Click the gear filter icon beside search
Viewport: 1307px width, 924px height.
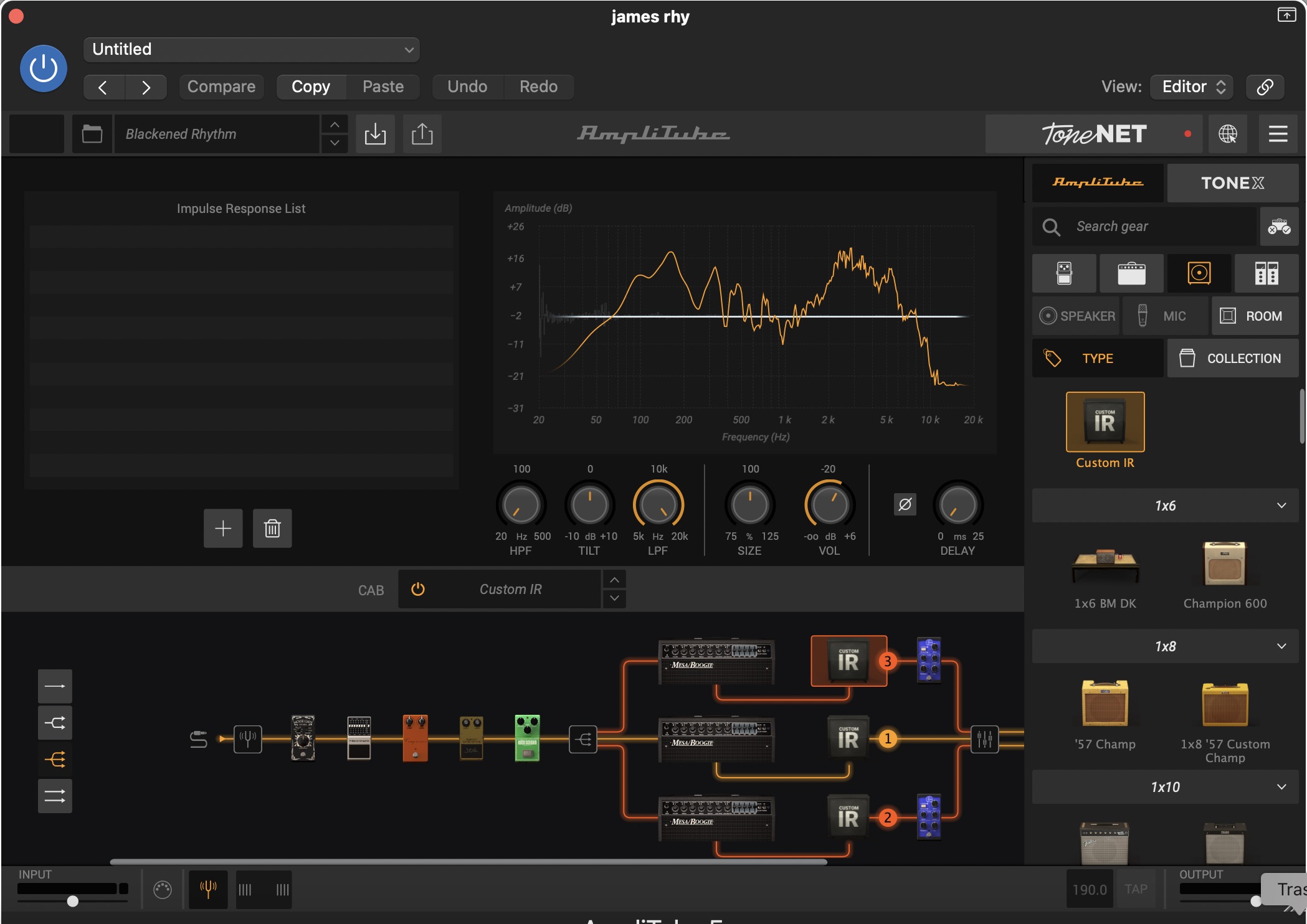click(1279, 227)
